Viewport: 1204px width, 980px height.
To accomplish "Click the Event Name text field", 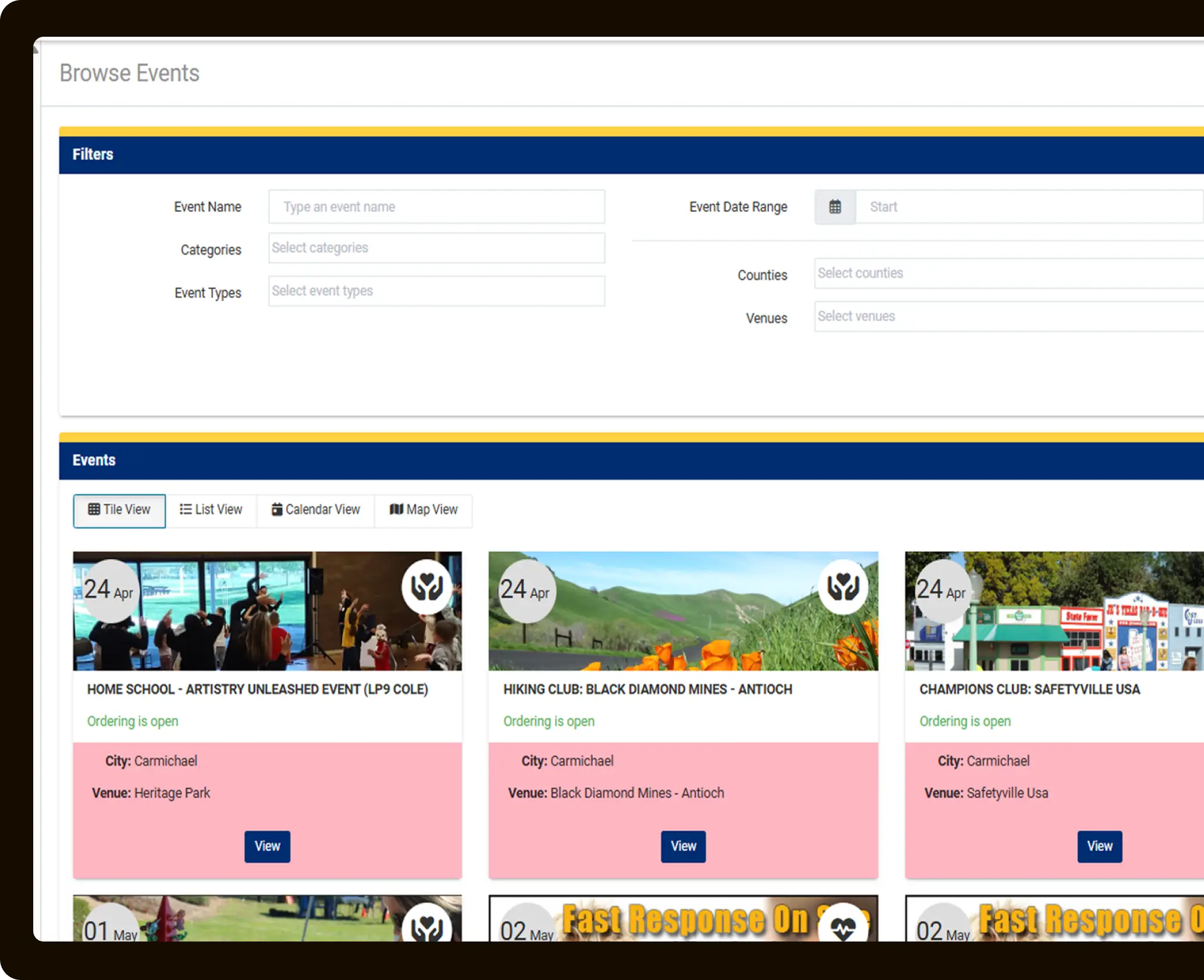I will 436,206.
